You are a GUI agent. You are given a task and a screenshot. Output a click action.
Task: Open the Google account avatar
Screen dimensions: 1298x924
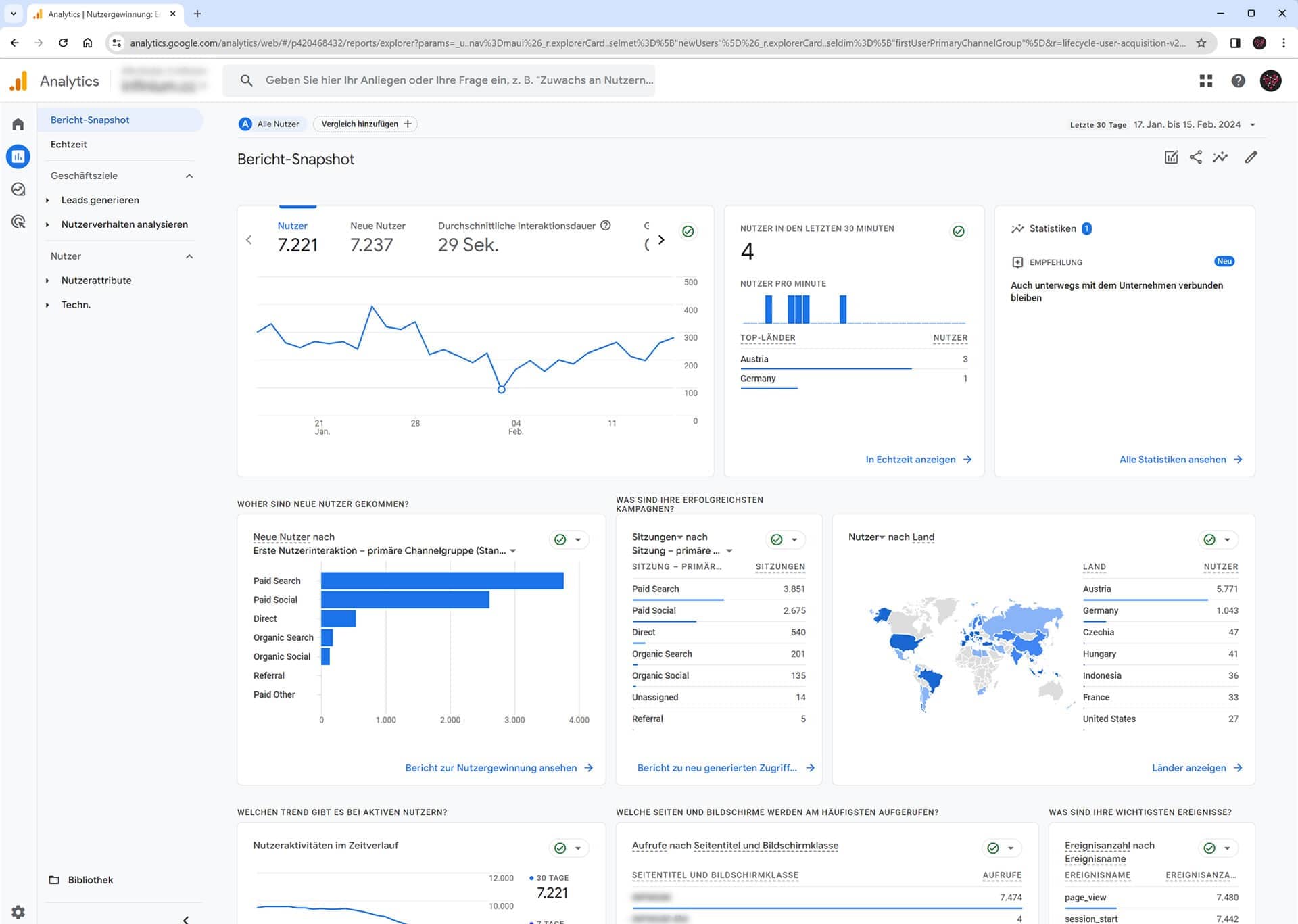pyautogui.click(x=1271, y=81)
